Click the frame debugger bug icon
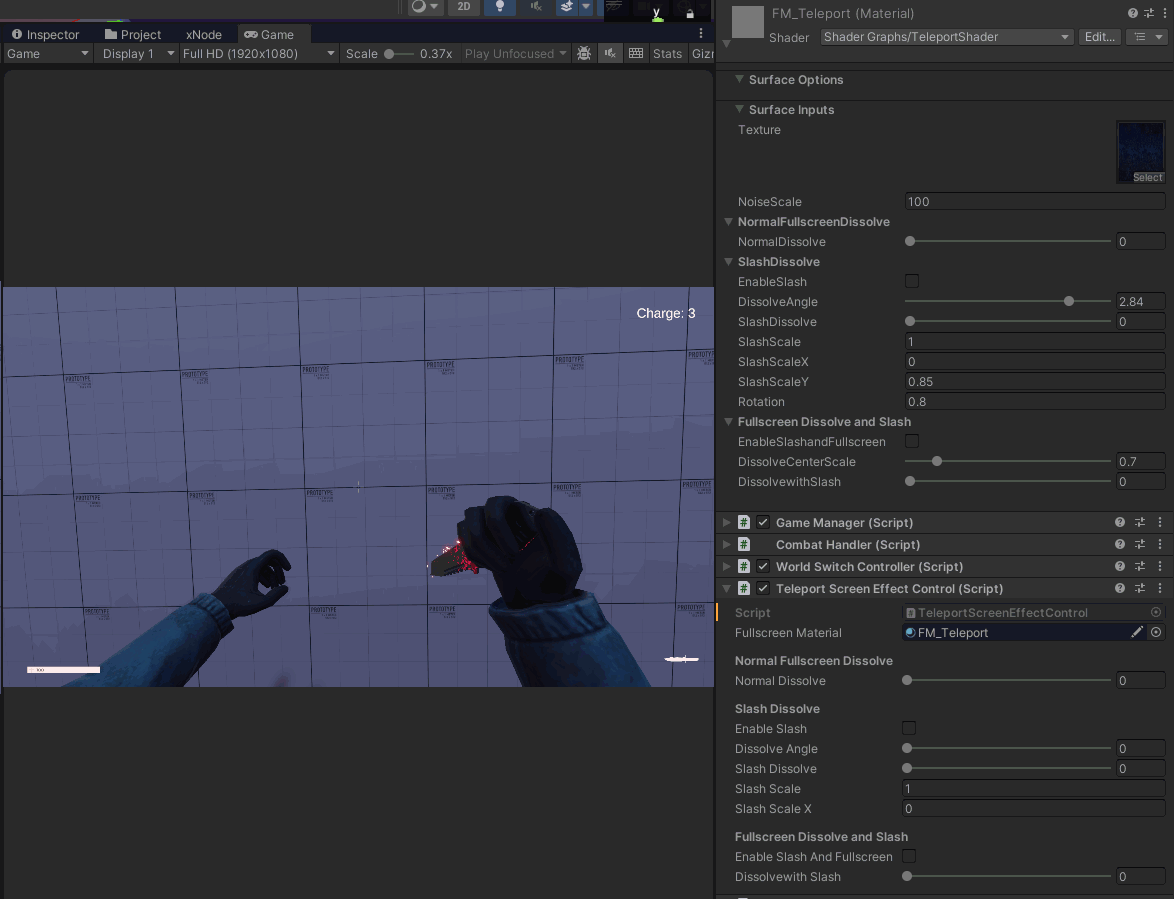The image size is (1174, 899). pos(584,53)
